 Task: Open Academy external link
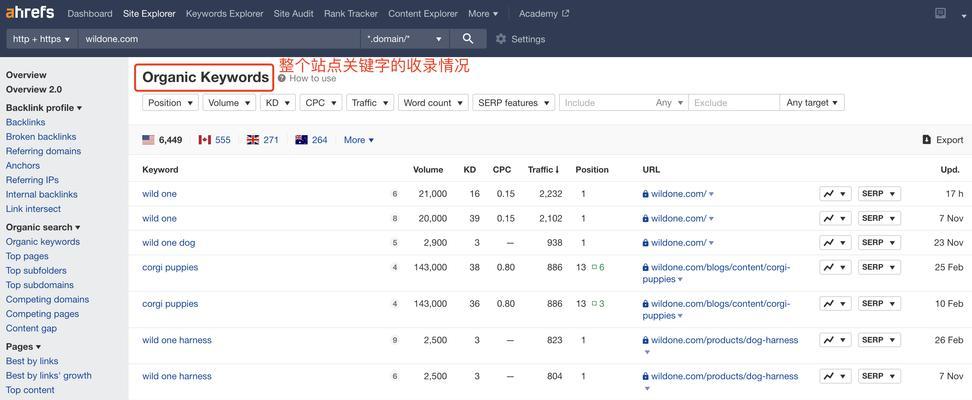click(544, 13)
